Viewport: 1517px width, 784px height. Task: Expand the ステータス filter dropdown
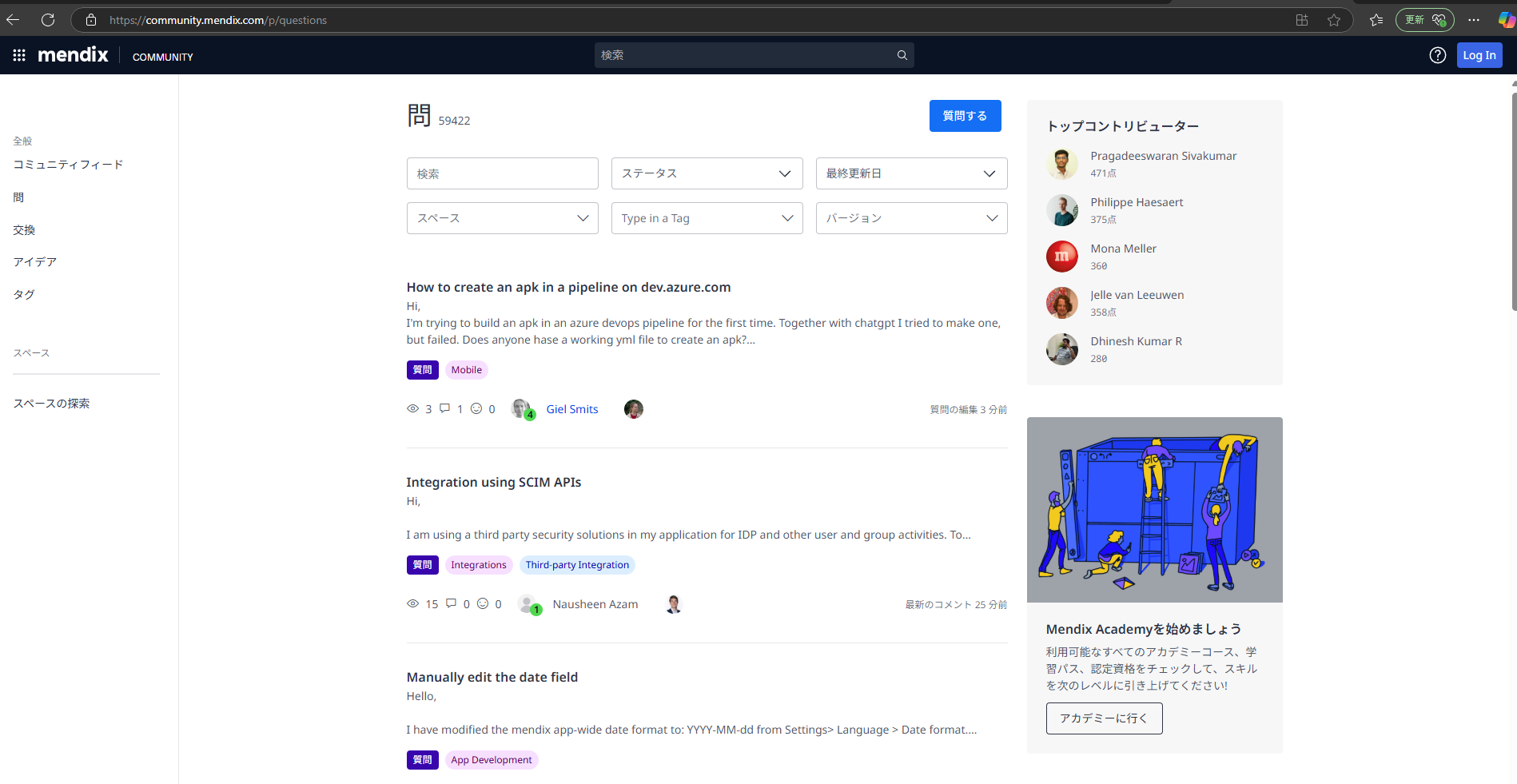coord(706,173)
